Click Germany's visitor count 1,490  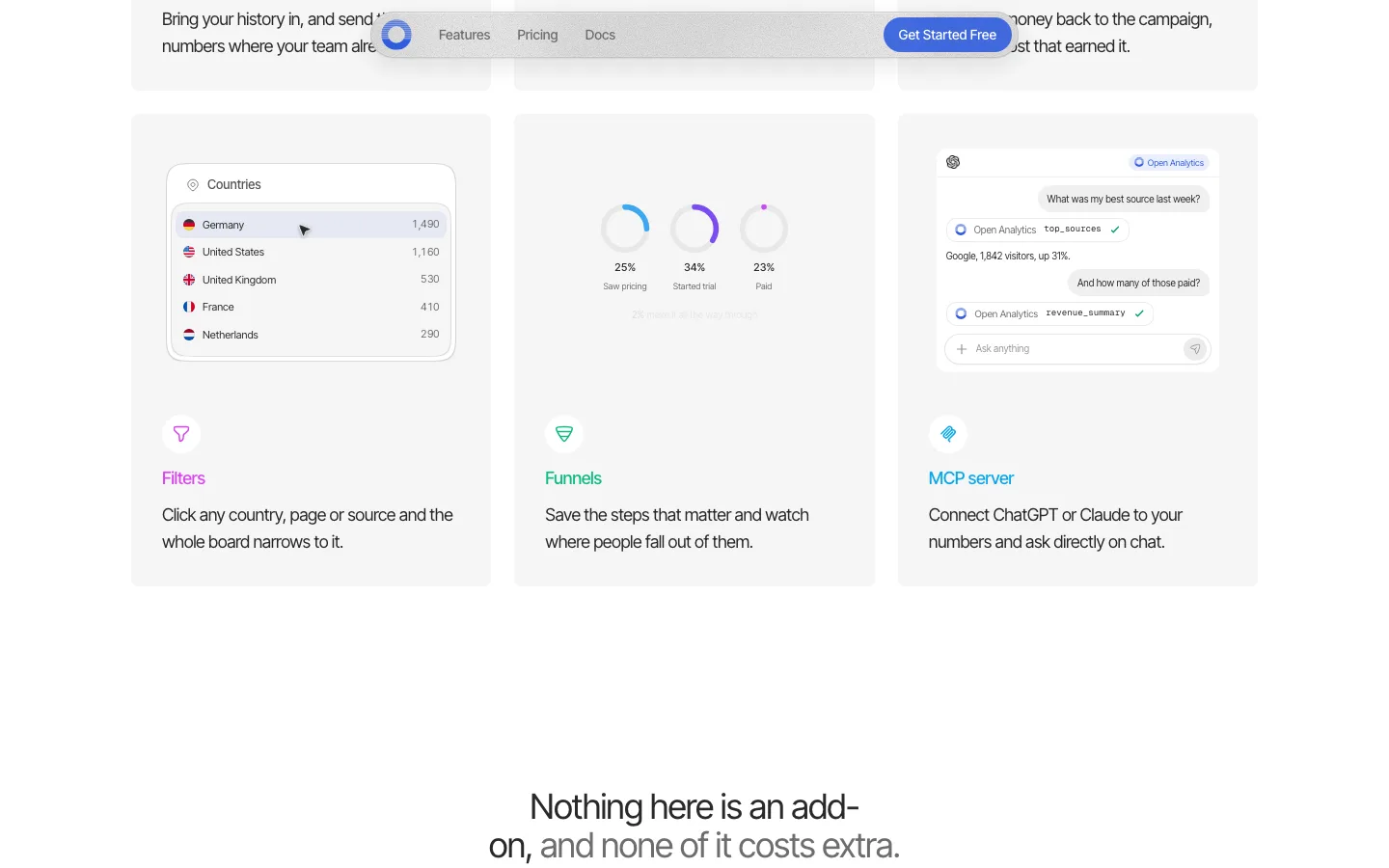coord(425,224)
